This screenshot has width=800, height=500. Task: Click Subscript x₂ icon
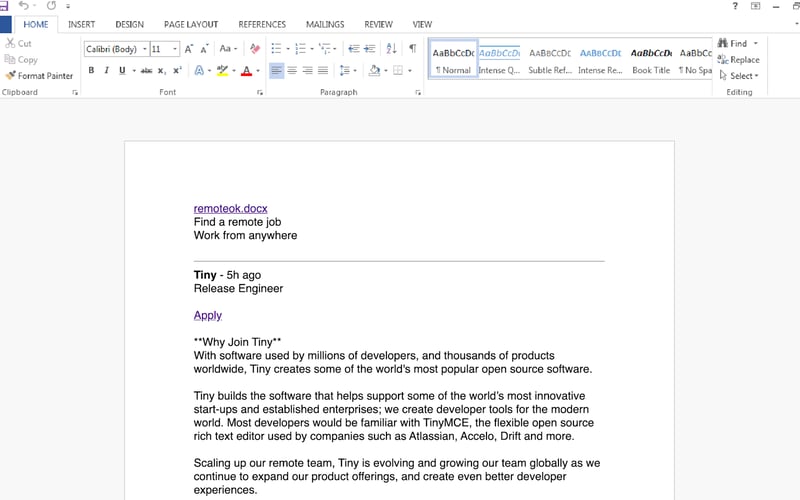click(x=162, y=70)
